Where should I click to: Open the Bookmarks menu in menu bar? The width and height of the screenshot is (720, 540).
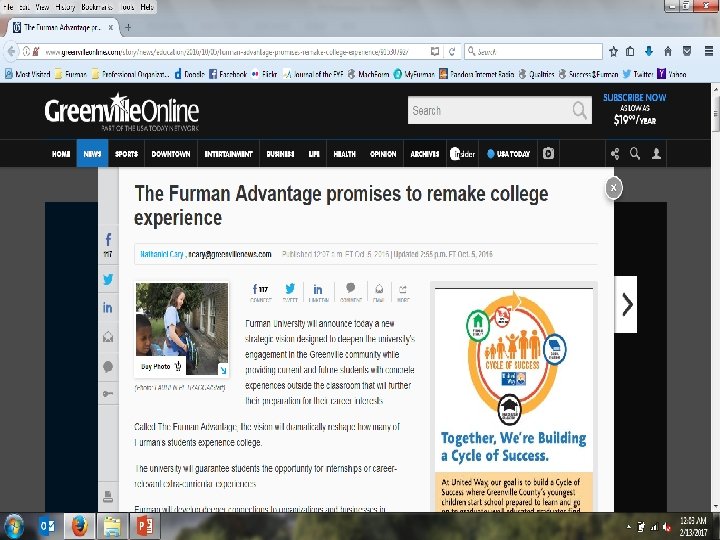click(99, 7)
